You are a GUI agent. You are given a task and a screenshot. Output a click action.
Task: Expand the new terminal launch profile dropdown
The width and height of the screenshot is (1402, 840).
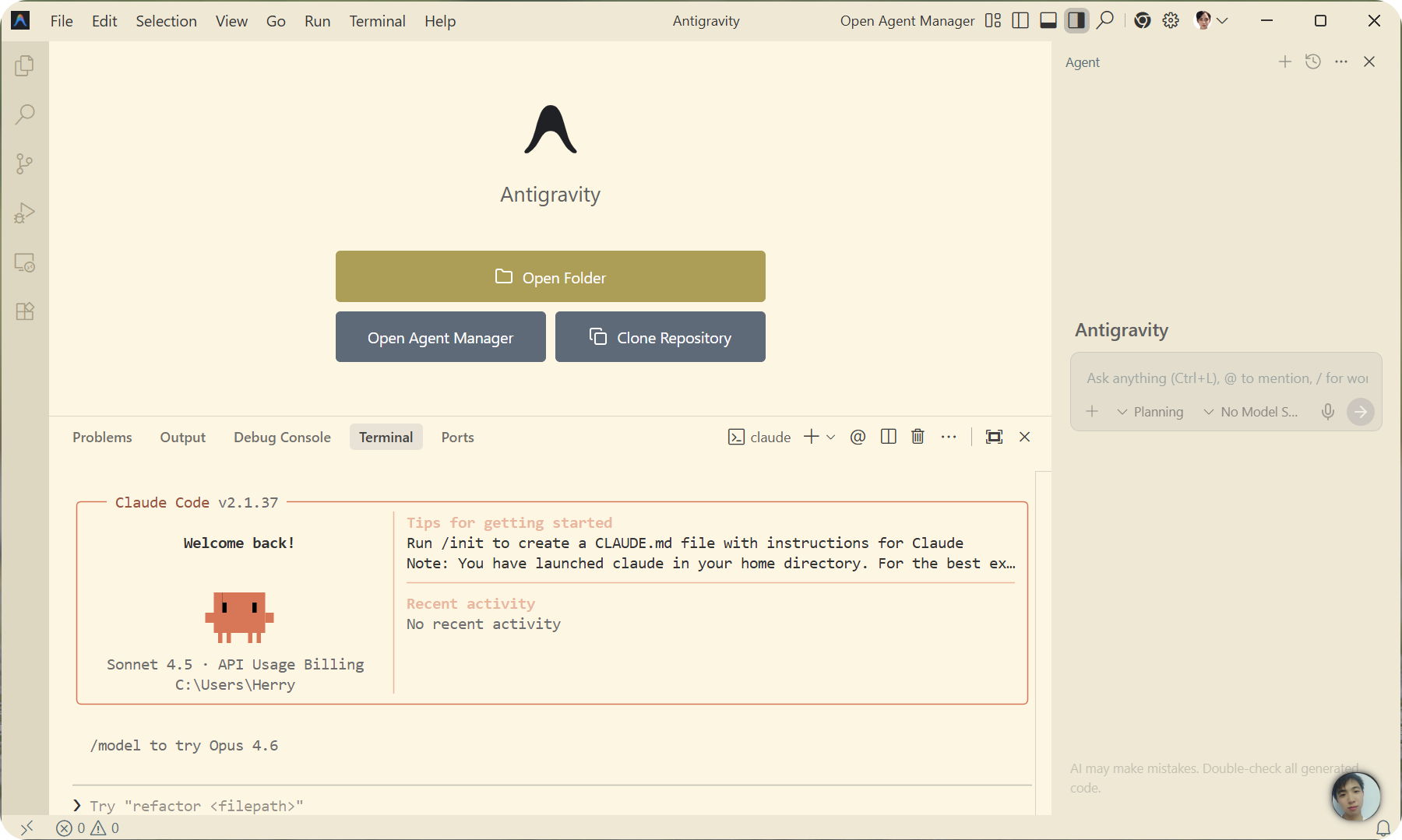(831, 437)
